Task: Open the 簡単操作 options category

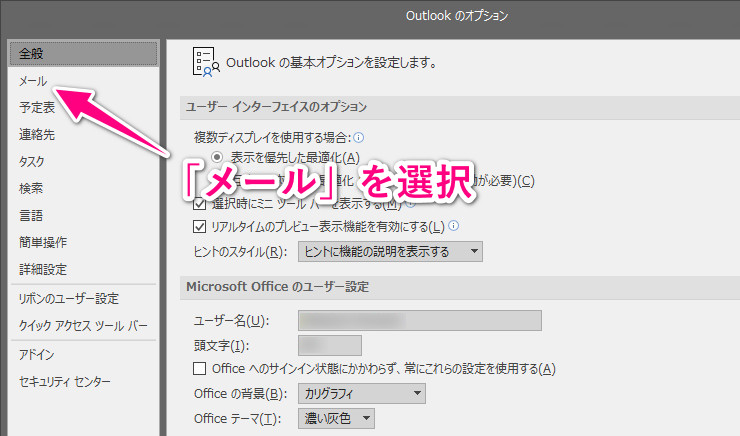Action: pos(43,242)
